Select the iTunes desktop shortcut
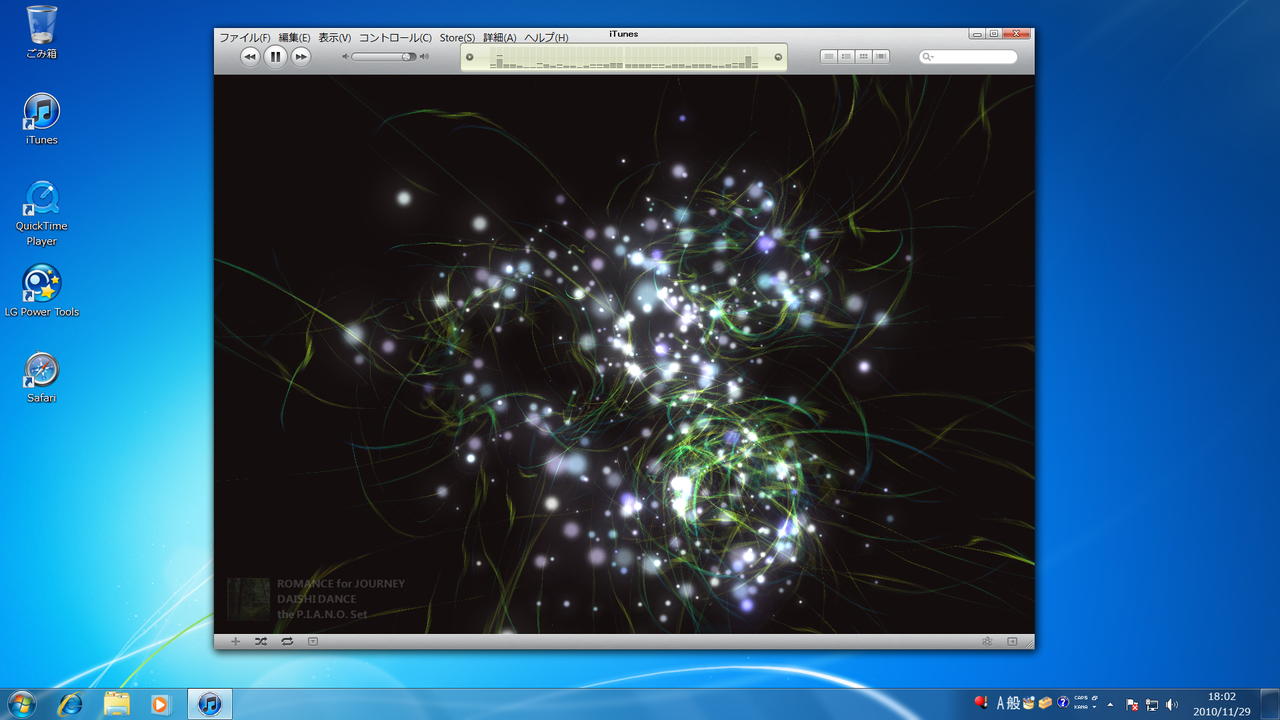Image resolution: width=1280 pixels, height=720 pixels. tap(42, 119)
